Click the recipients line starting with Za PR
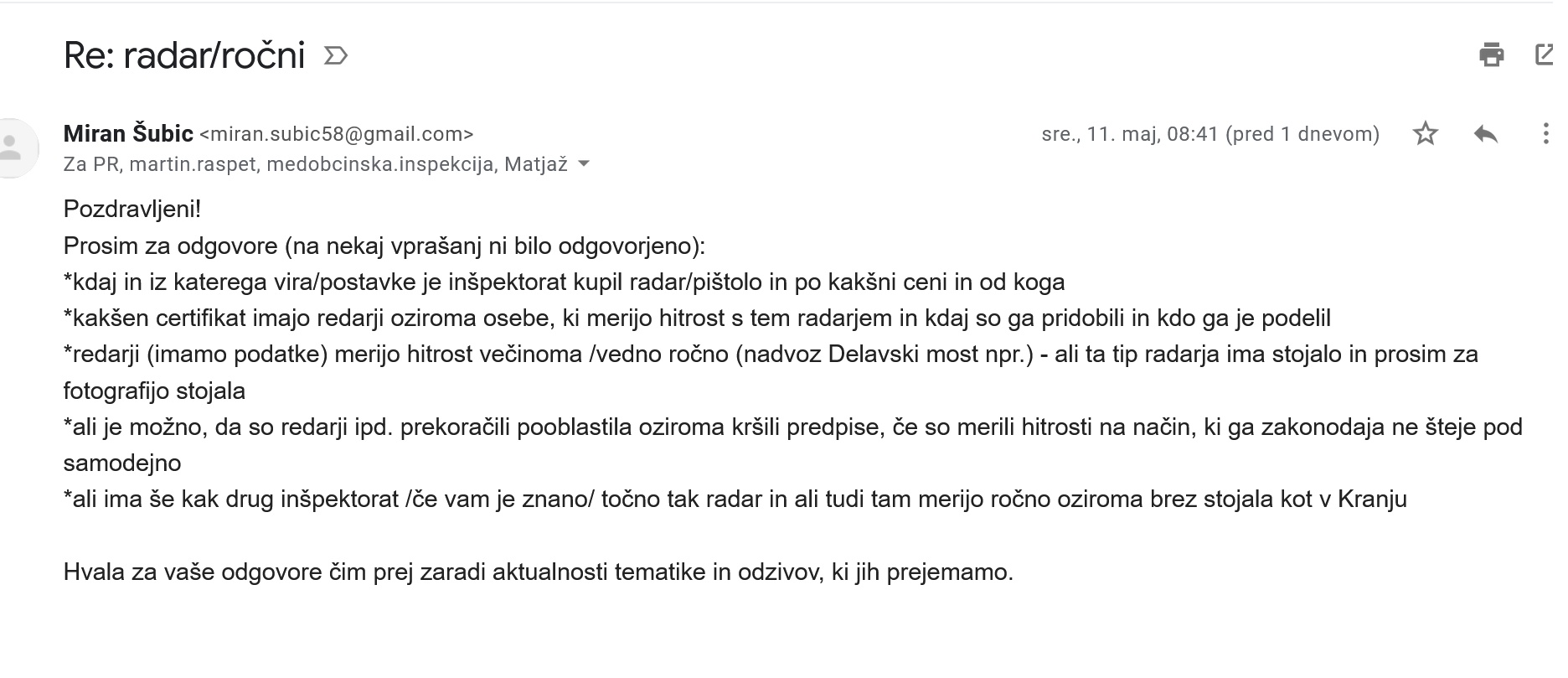The height and width of the screenshot is (678, 1568). point(315,164)
